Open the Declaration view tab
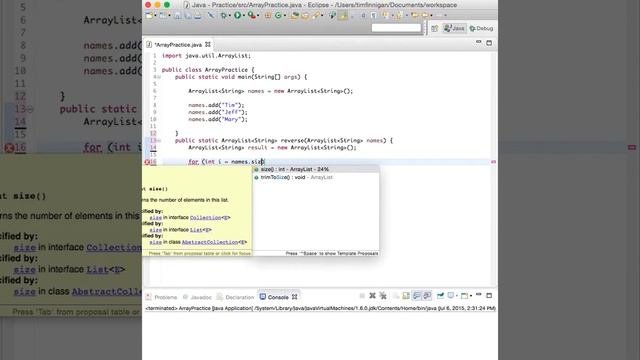 tap(235, 297)
